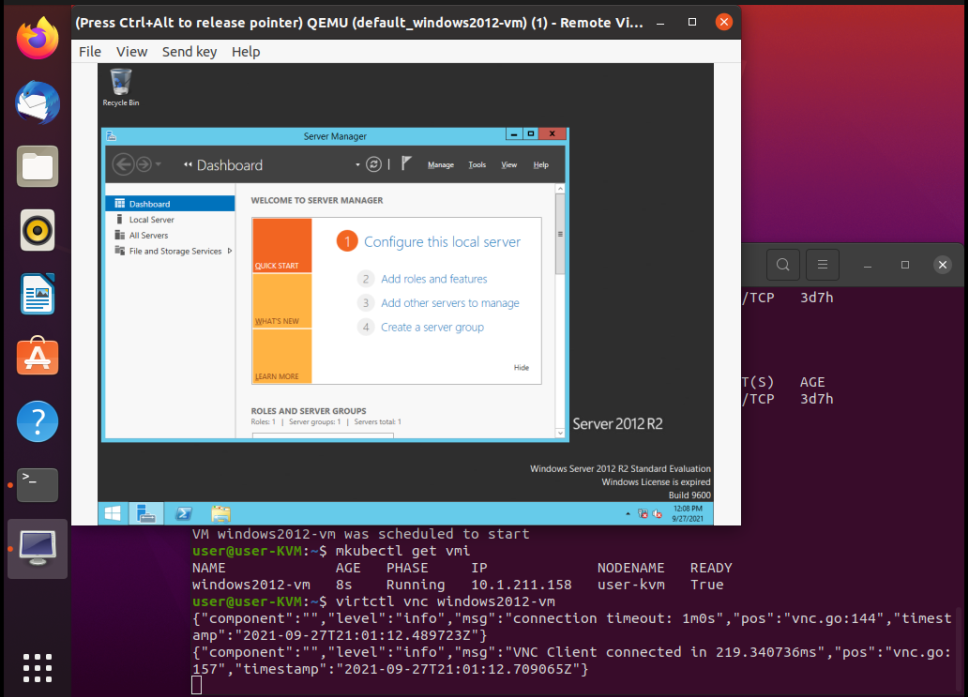Click the sound tray icon in Windows
The image size is (968, 697).
tap(657, 514)
